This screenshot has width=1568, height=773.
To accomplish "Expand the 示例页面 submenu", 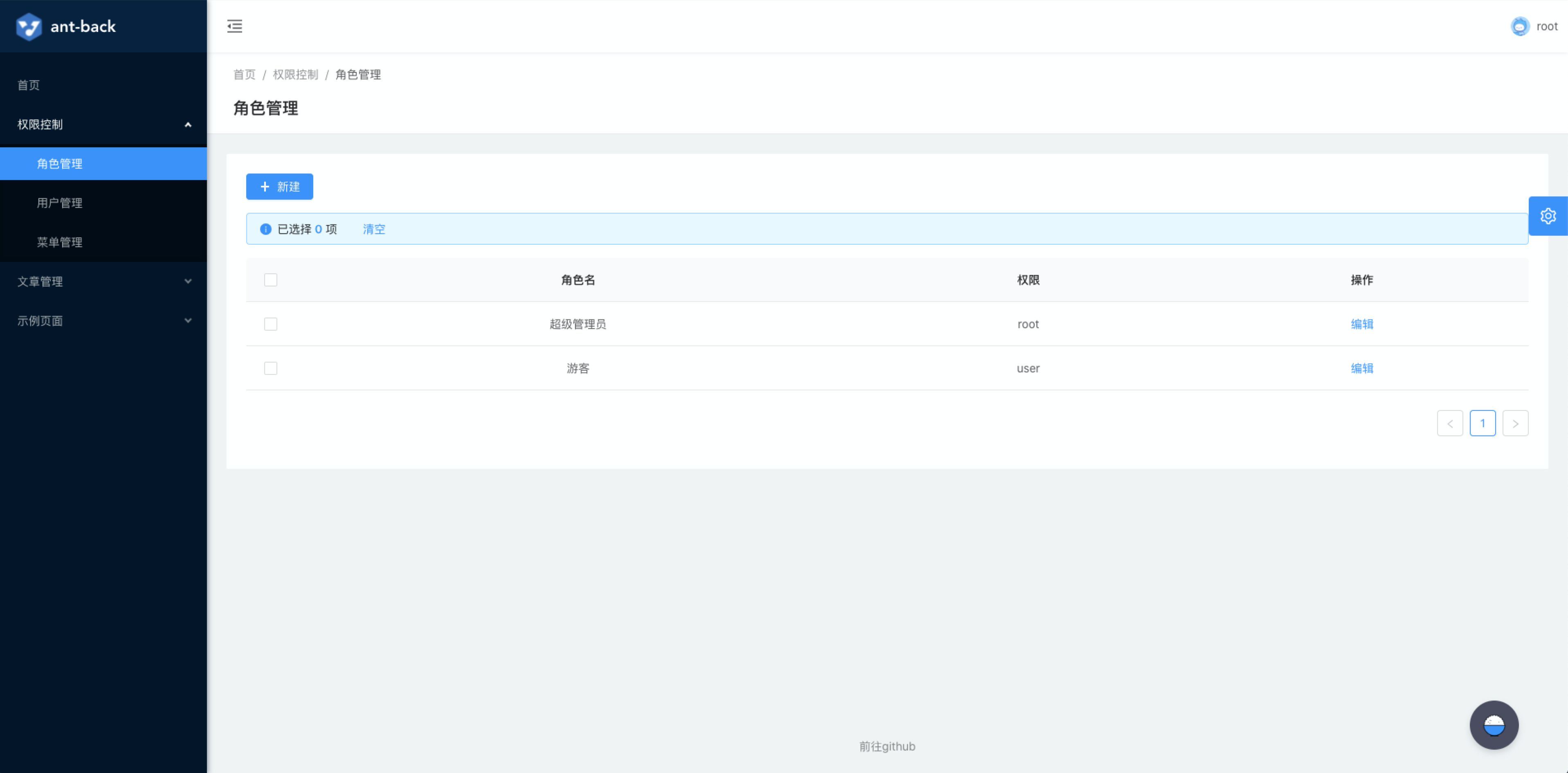I will click(103, 320).
